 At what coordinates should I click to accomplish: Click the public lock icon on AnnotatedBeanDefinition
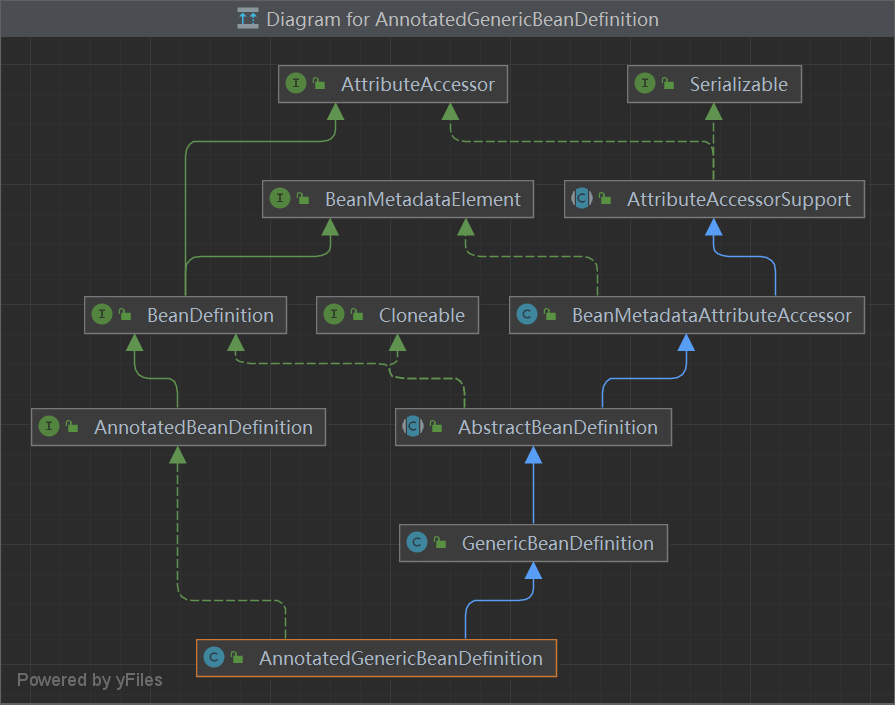[72, 426]
